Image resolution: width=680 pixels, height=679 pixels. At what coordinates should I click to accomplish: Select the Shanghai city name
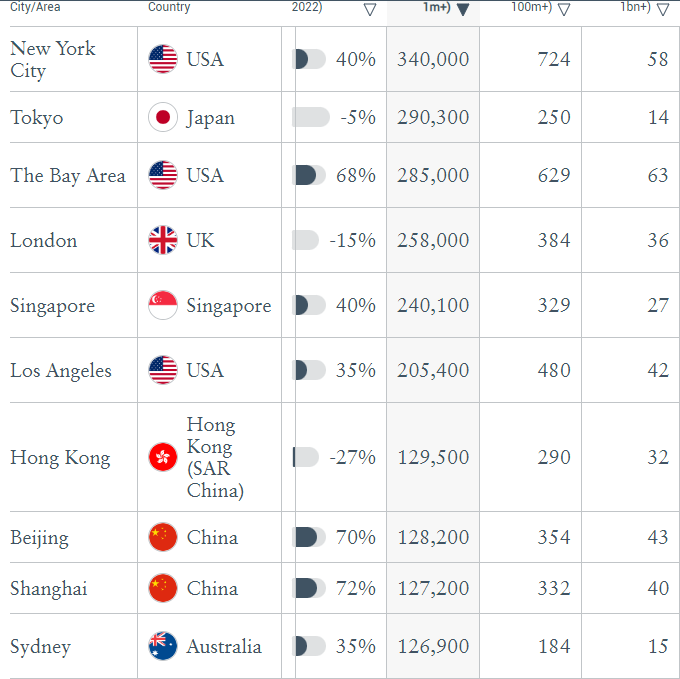[x=49, y=588]
